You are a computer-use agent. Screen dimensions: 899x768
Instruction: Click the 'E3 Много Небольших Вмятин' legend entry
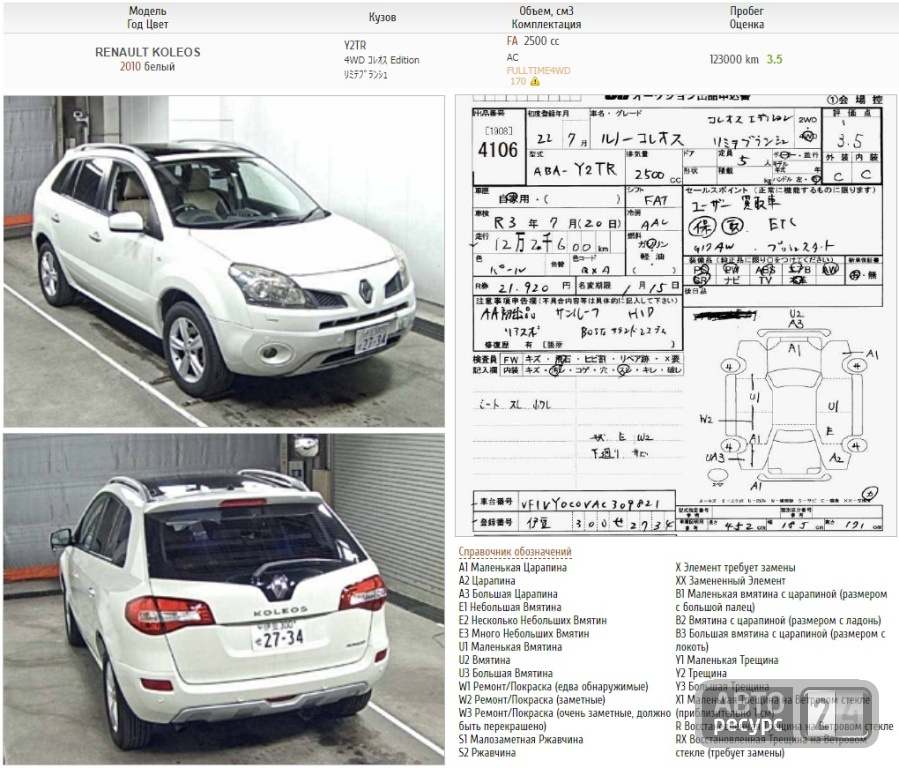pos(524,633)
